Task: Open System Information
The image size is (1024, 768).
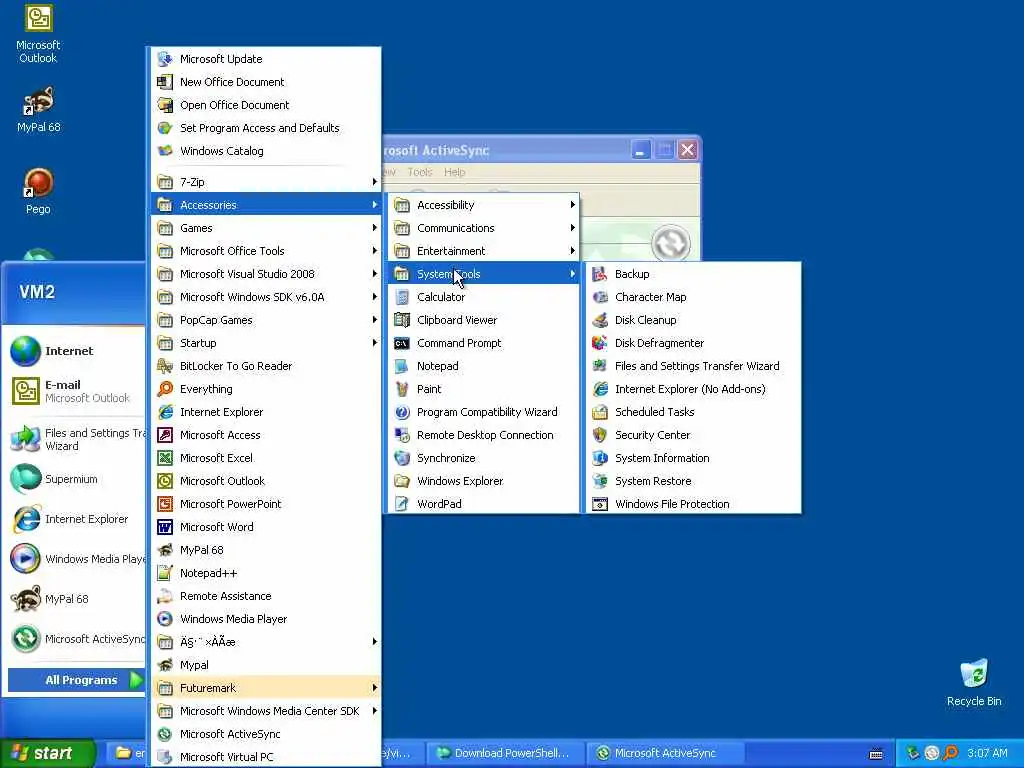Action: pyautogui.click(x=693, y=458)
